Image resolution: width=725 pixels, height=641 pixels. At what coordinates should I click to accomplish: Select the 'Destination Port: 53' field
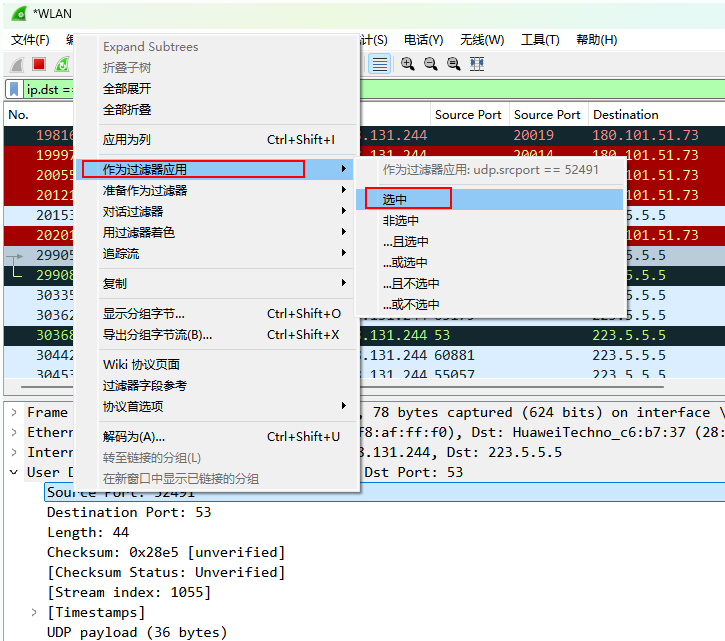click(x=129, y=512)
